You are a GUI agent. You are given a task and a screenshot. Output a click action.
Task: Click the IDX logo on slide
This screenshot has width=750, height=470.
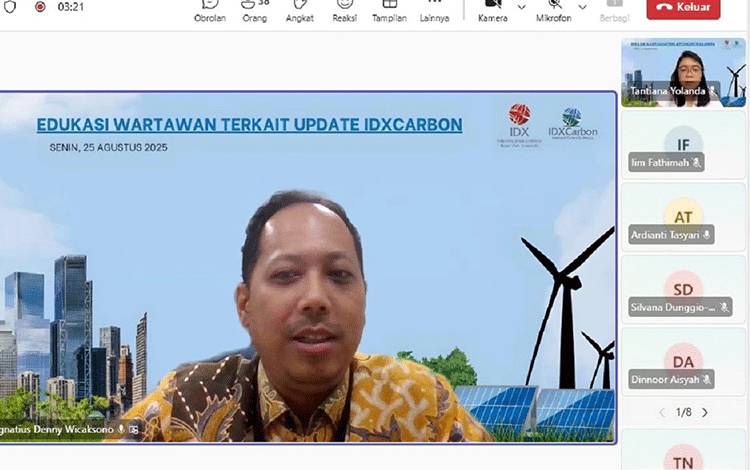pos(519,125)
